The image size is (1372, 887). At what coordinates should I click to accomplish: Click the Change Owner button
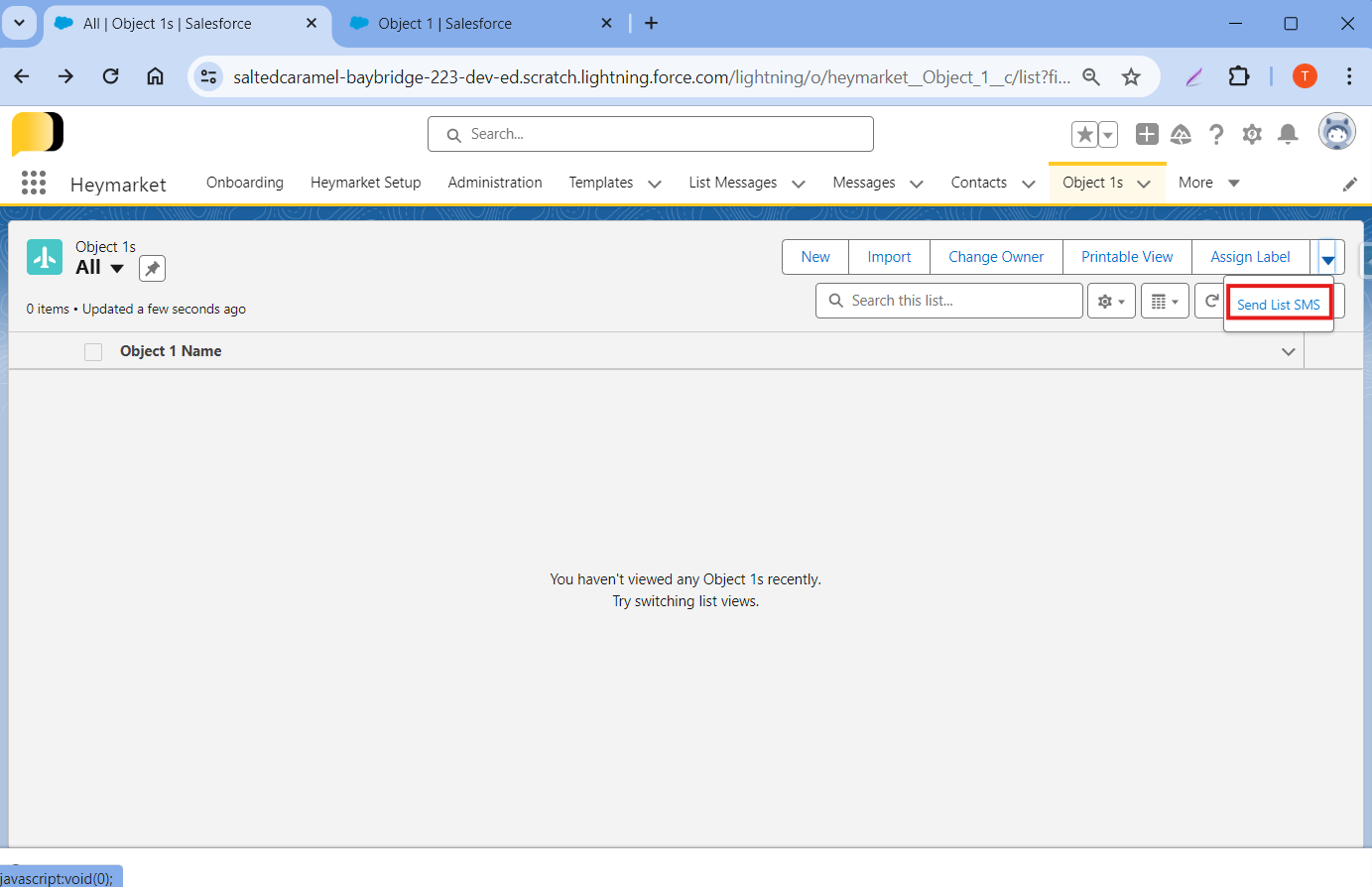tap(996, 257)
